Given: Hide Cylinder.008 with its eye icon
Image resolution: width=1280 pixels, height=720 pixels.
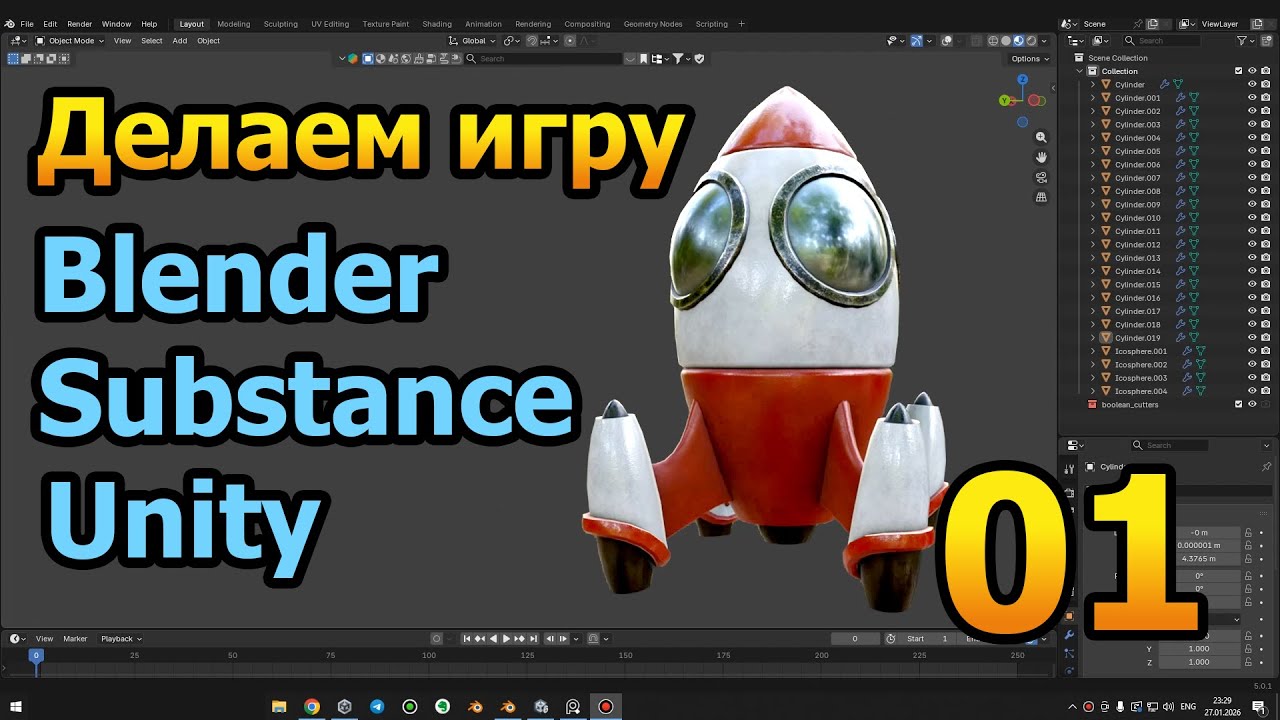Looking at the screenshot, I should (1251, 191).
